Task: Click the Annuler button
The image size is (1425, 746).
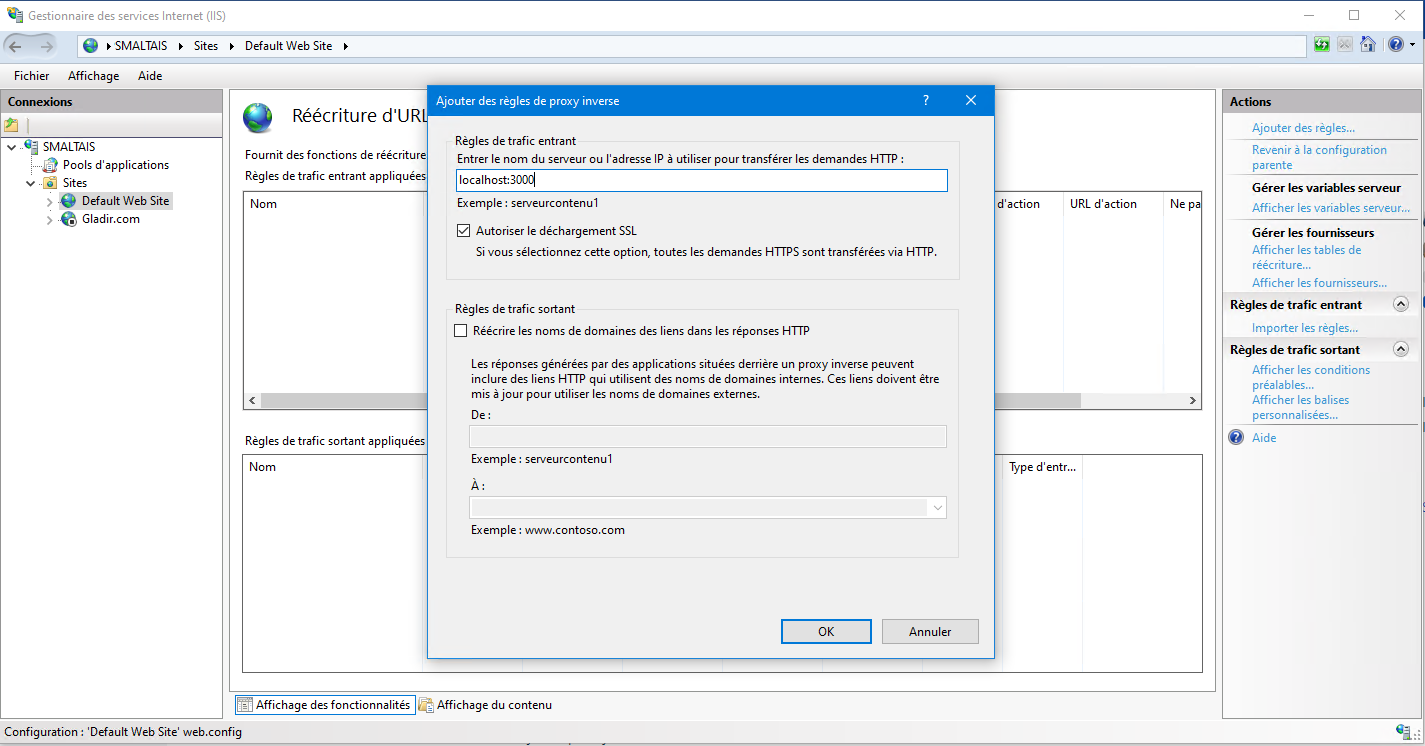Action: (930, 632)
